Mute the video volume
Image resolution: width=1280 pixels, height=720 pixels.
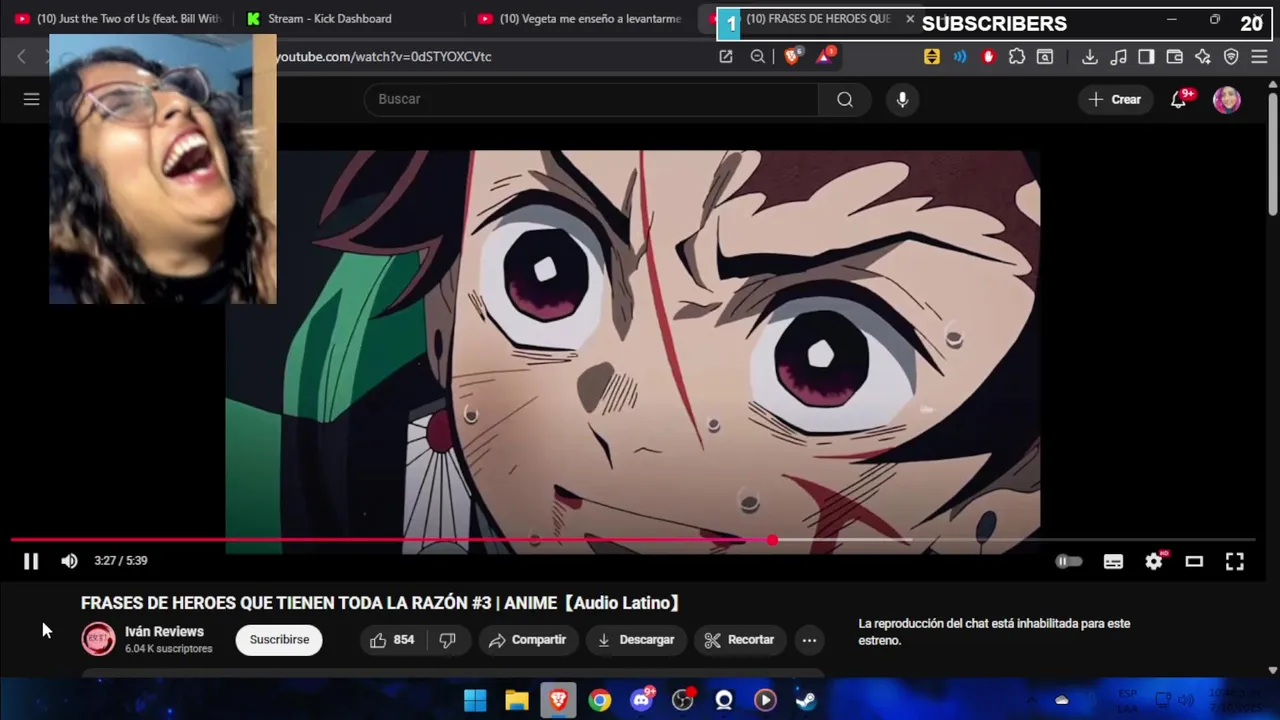click(69, 561)
